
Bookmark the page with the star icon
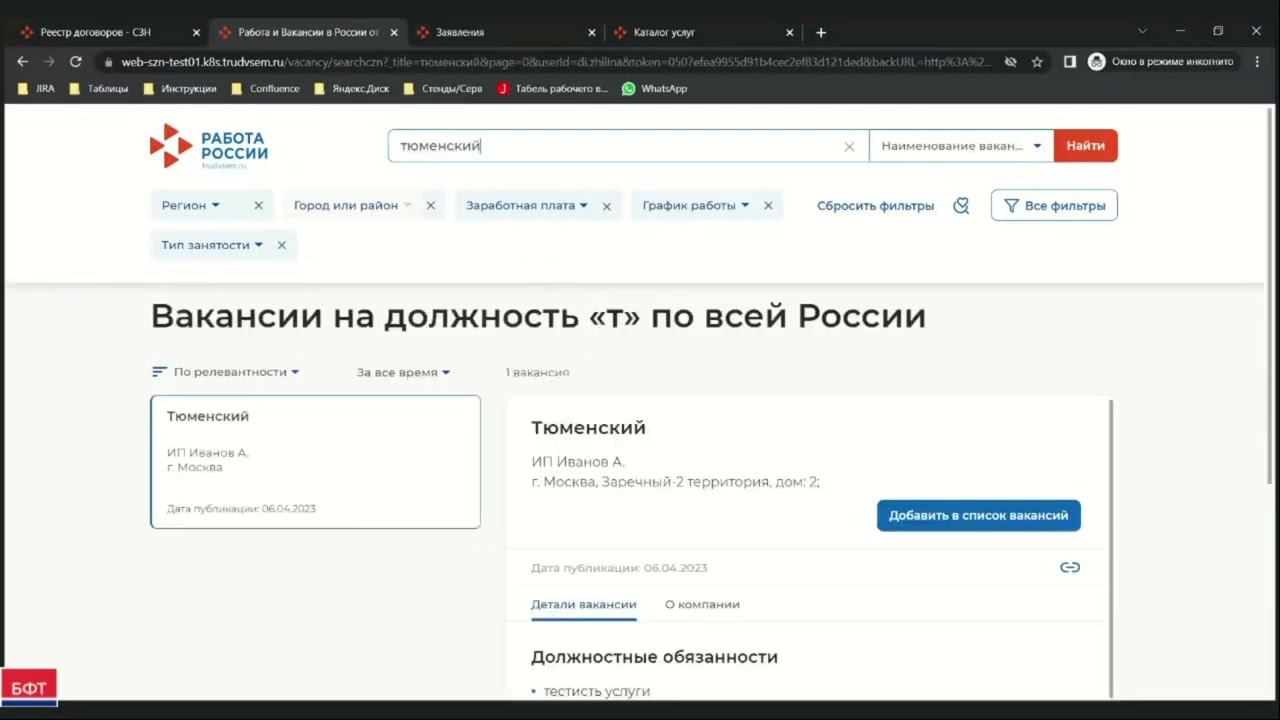[1037, 62]
